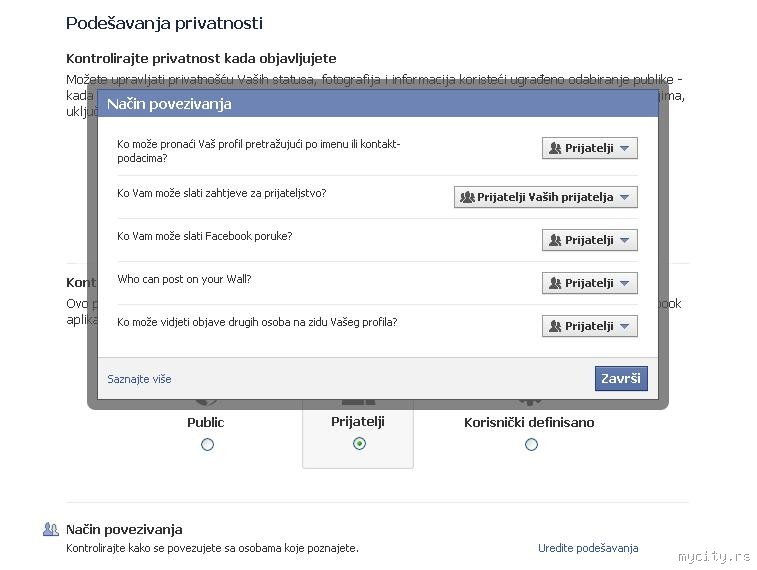Click the Uredite podešavanja link

pos(587,548)
